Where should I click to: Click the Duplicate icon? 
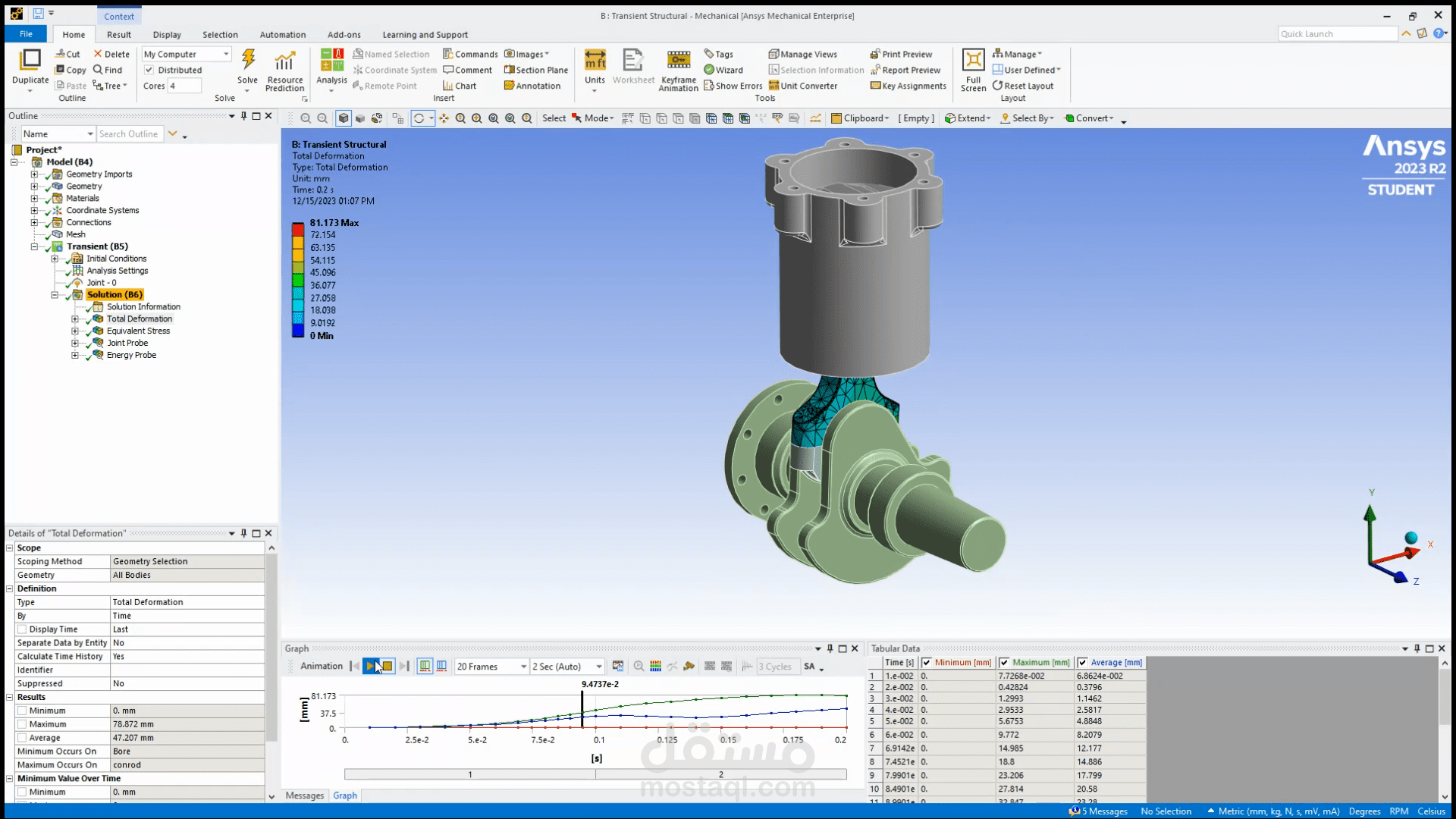(30, 60)
